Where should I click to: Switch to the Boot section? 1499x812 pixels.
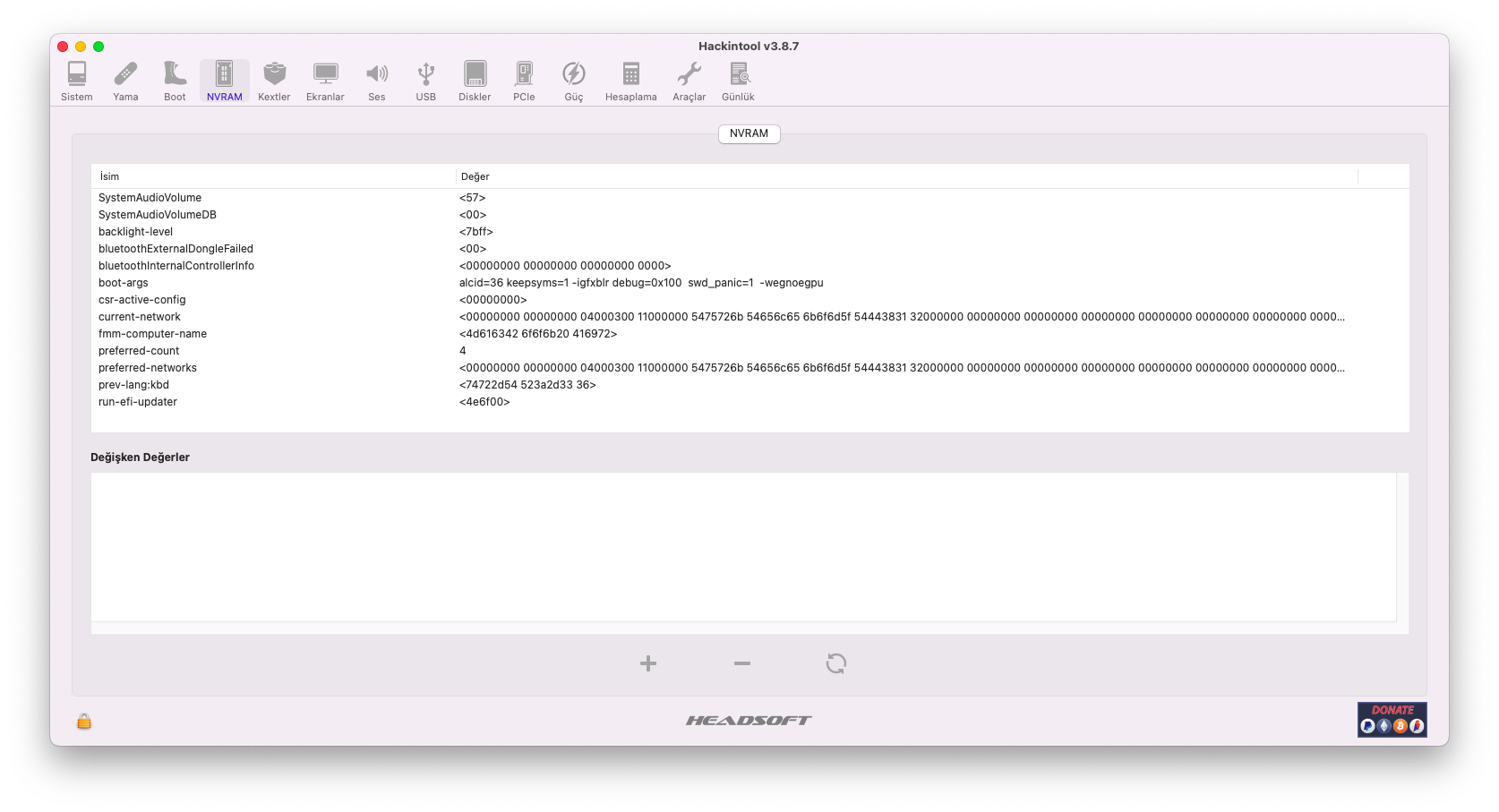[175, 81]
